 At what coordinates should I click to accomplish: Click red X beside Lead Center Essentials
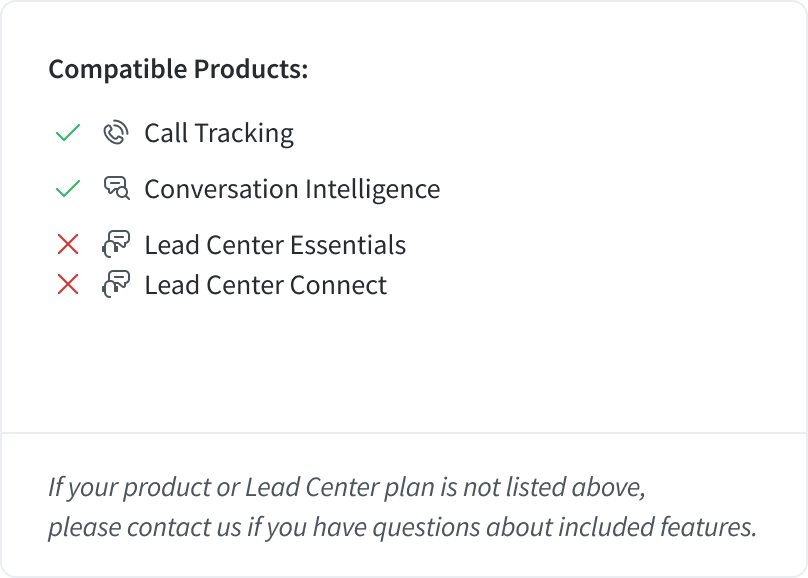click(x=68, y=244)
